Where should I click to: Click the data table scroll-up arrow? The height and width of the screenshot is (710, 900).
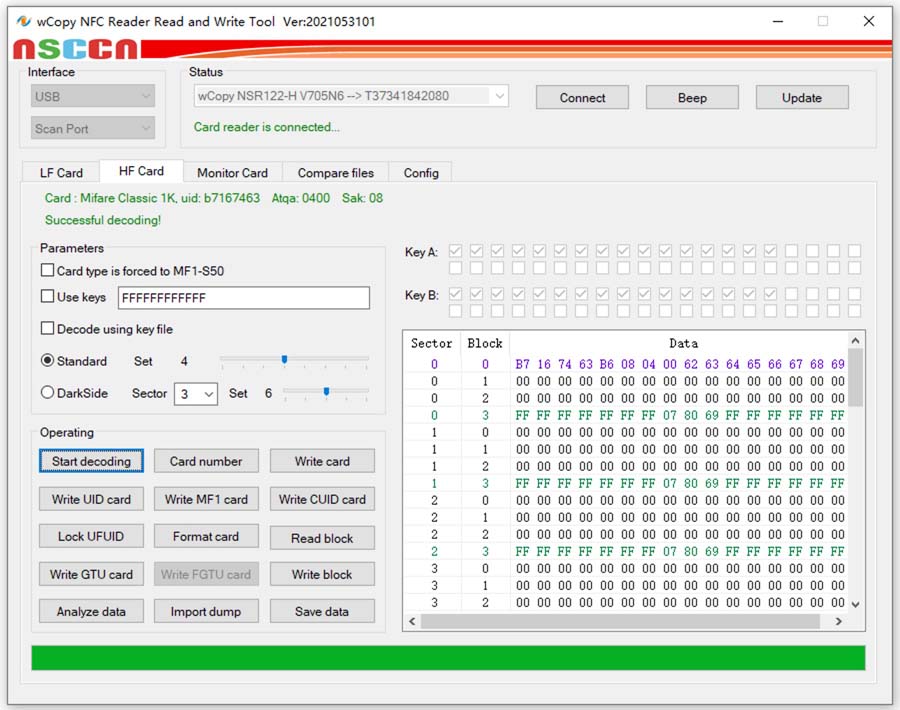pos(855,340)
